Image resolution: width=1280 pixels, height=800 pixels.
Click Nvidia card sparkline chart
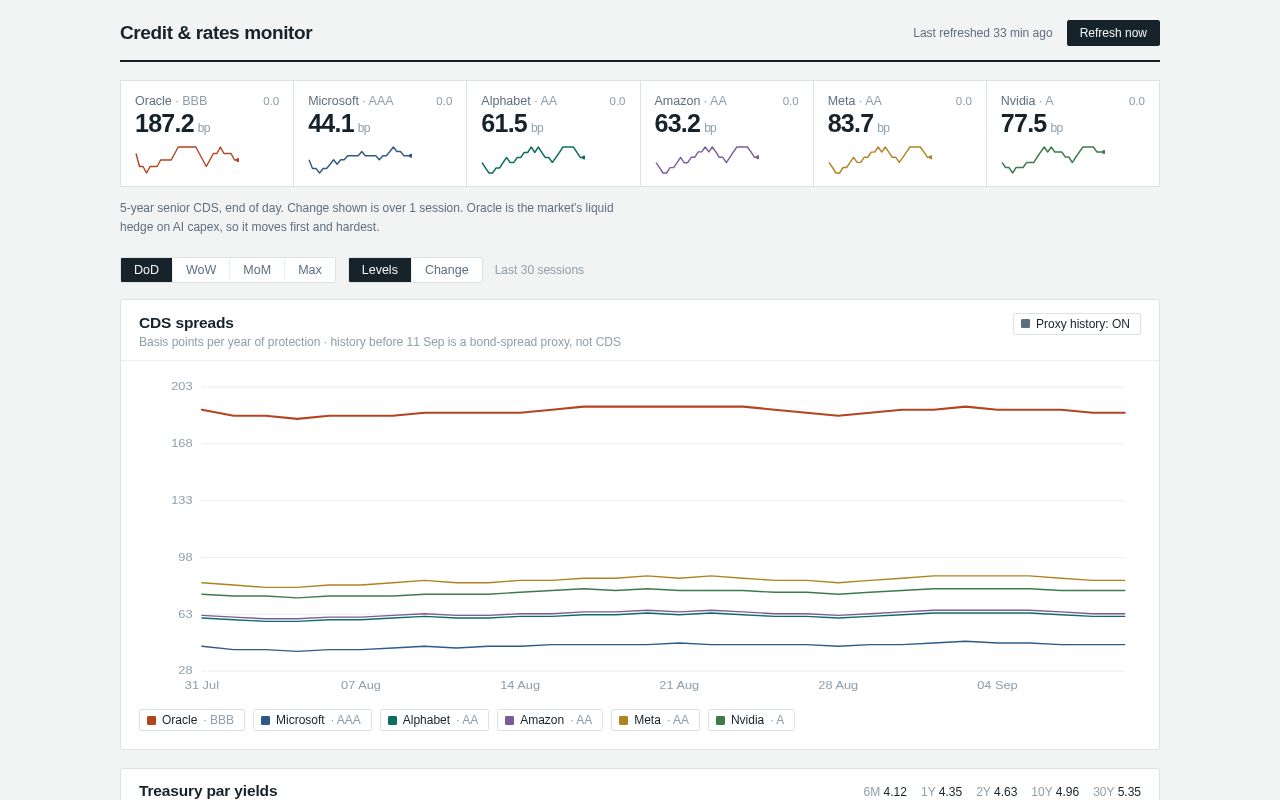point(1053,160)
